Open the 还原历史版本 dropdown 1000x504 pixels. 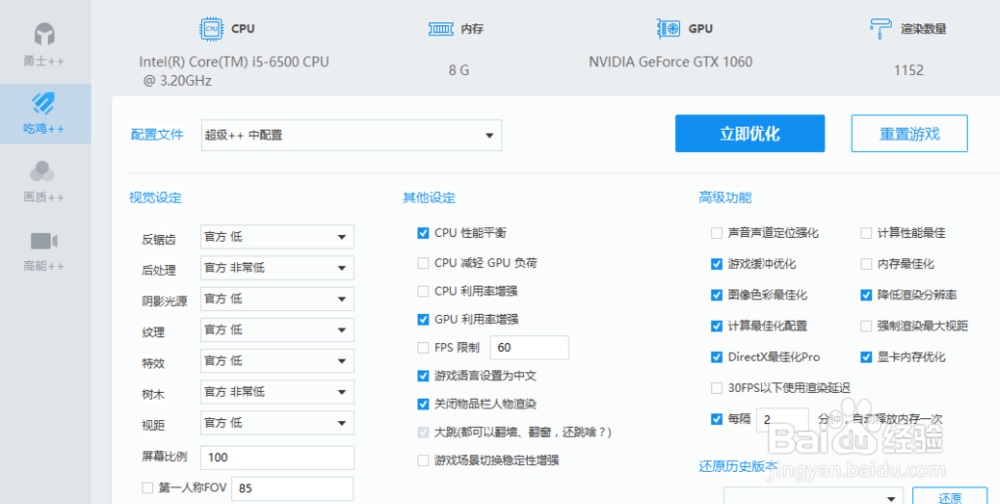coord(814,496)
